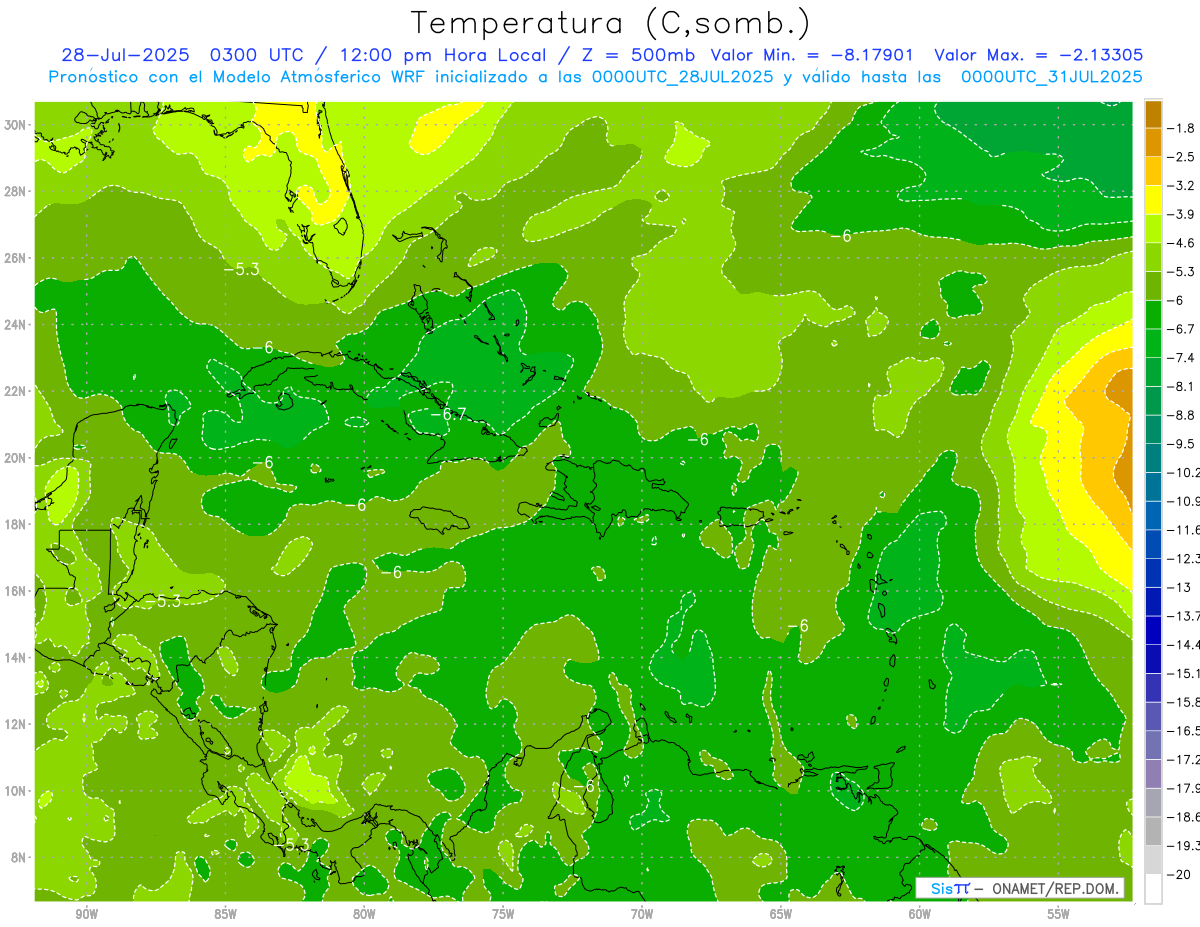The height and width of the screenshot is (927, 1200).
Task: Click the '75W' longitude axis label
Action: pos(503,915)
